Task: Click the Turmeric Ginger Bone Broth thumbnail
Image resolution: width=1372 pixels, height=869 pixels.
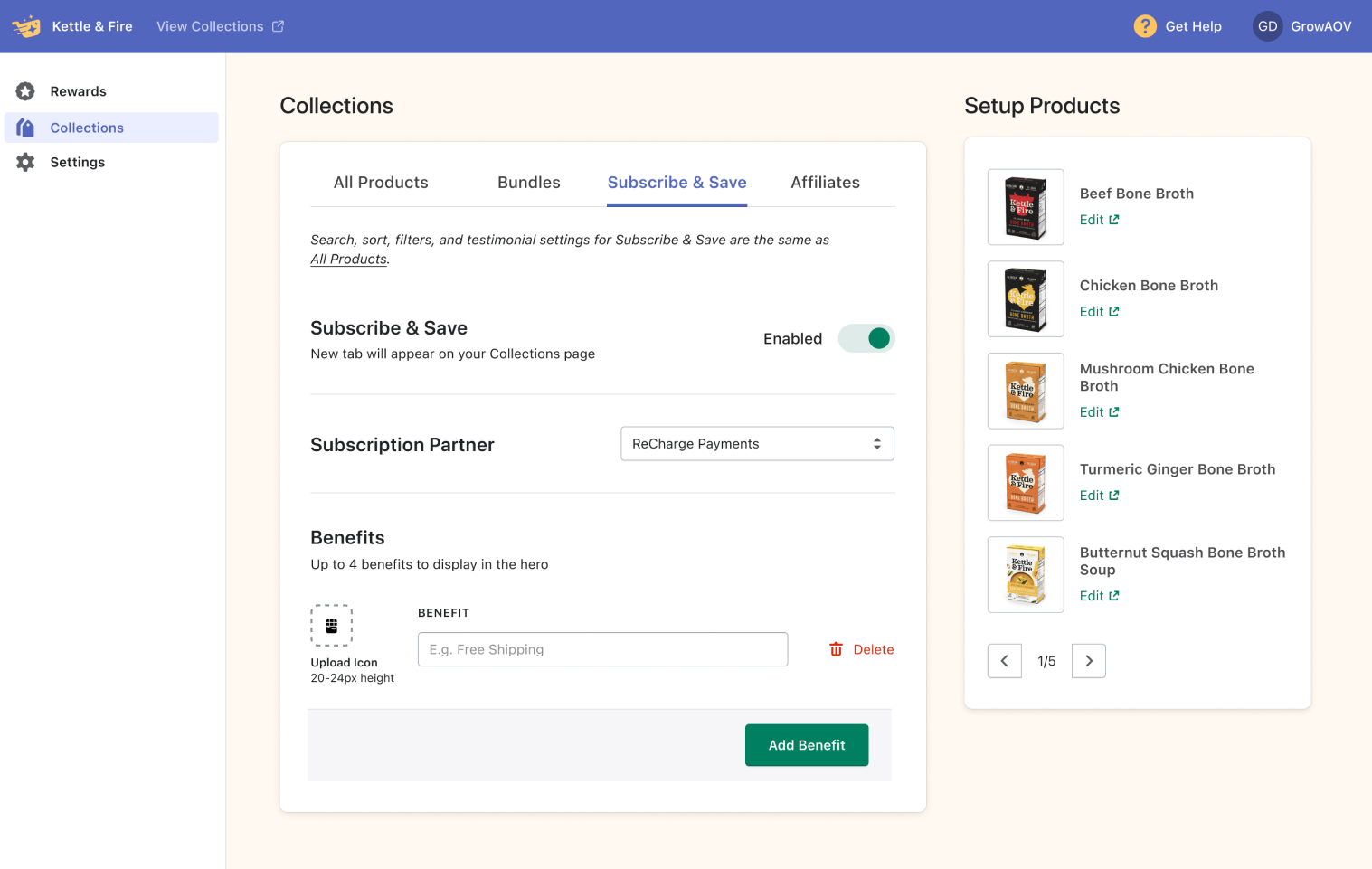Action: tap(1026, 483)
